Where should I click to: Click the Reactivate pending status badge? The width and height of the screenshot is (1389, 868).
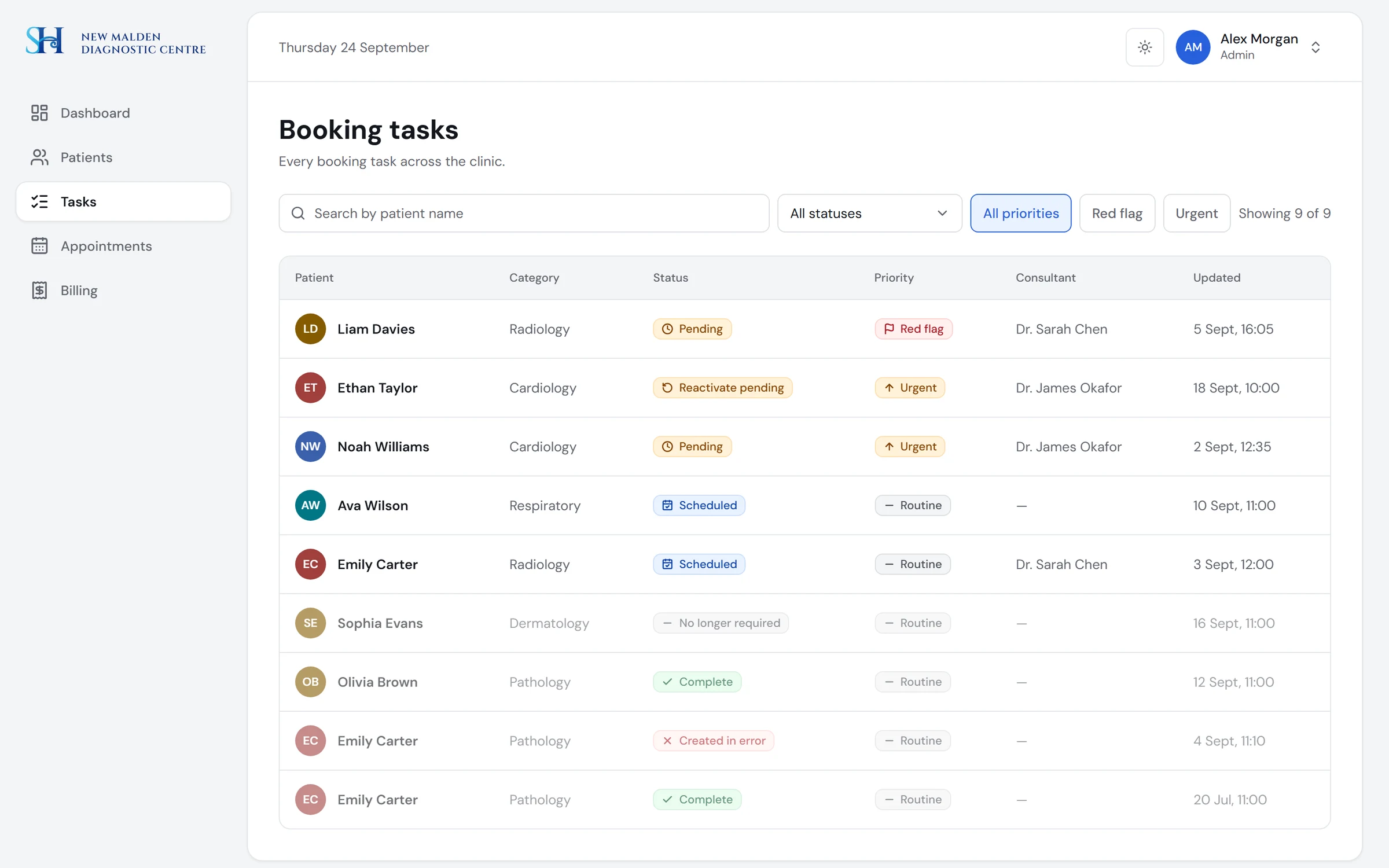click(x=722, y=388)
